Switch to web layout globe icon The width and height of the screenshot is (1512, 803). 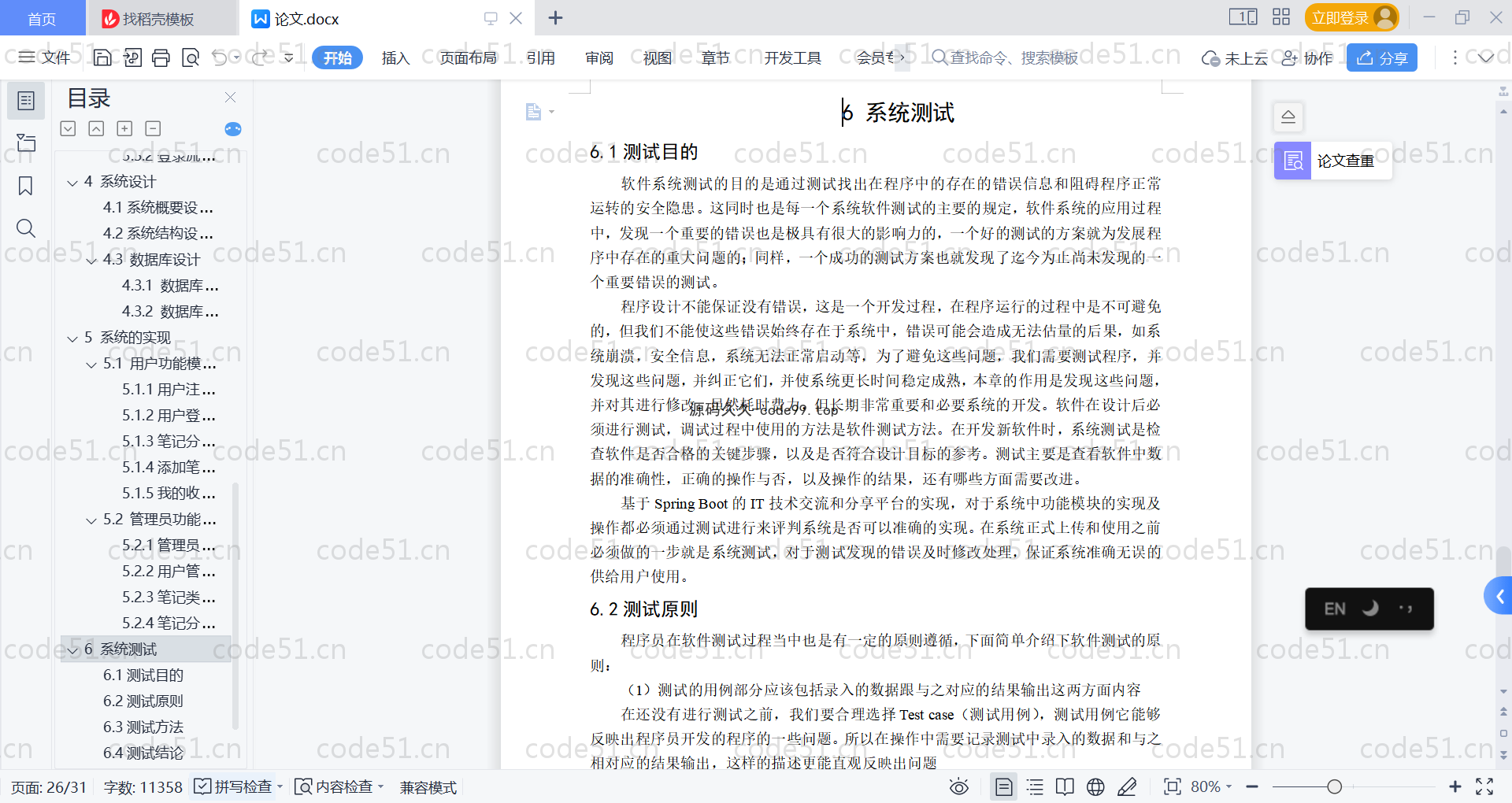(x=1095, y=786)
